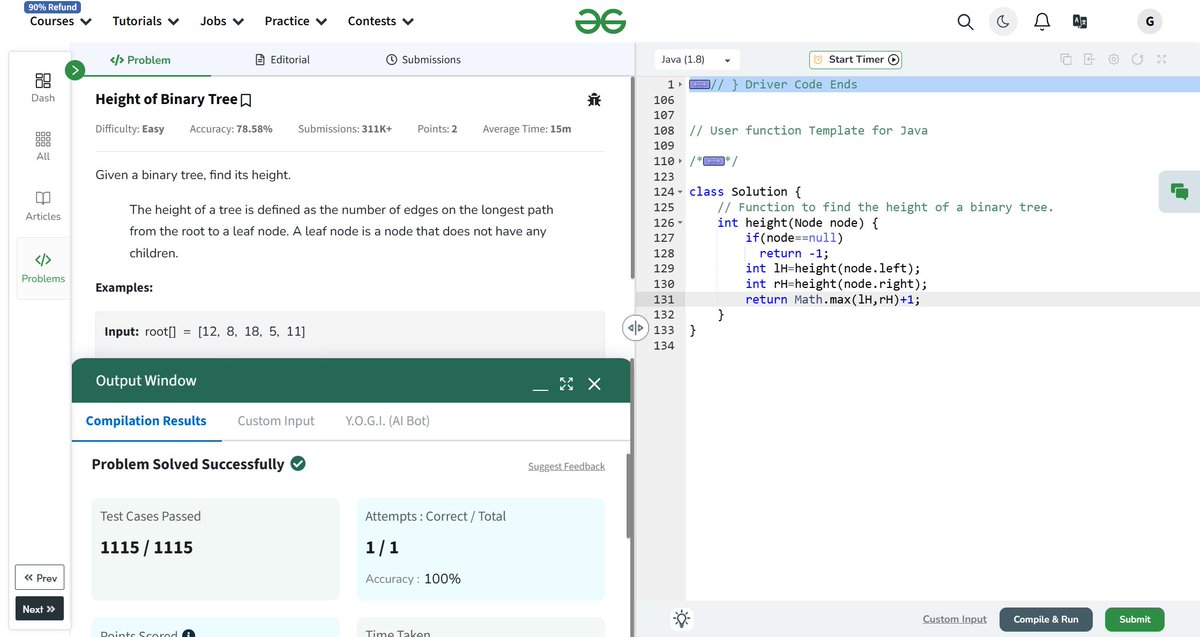Click the Points Scored info icon
The image size is (1200, 637).
tap(188, 633)
